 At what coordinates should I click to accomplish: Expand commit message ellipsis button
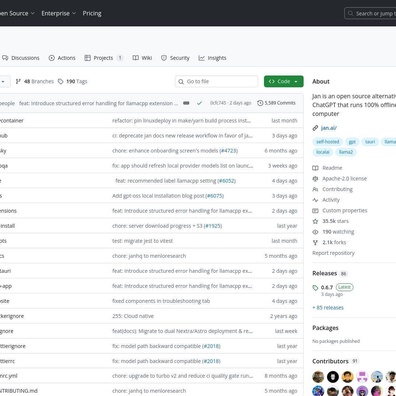click(186, 103)
